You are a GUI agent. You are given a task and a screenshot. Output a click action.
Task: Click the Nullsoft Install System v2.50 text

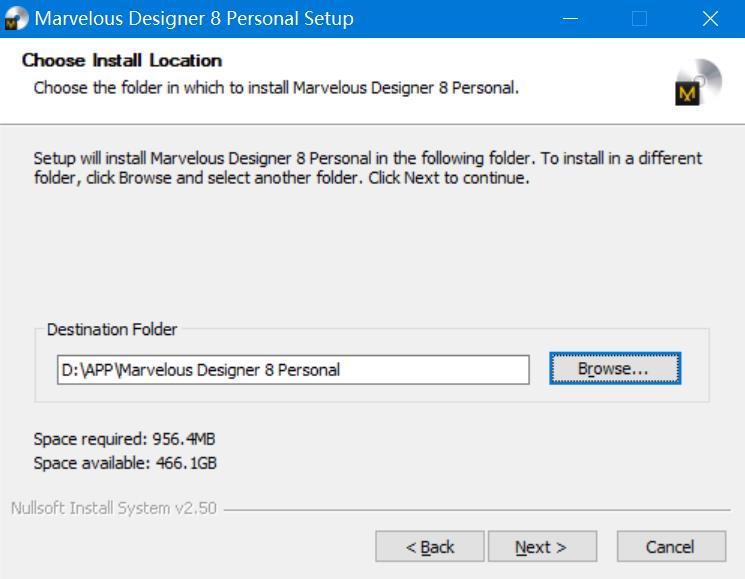click(x=113, y=508)
